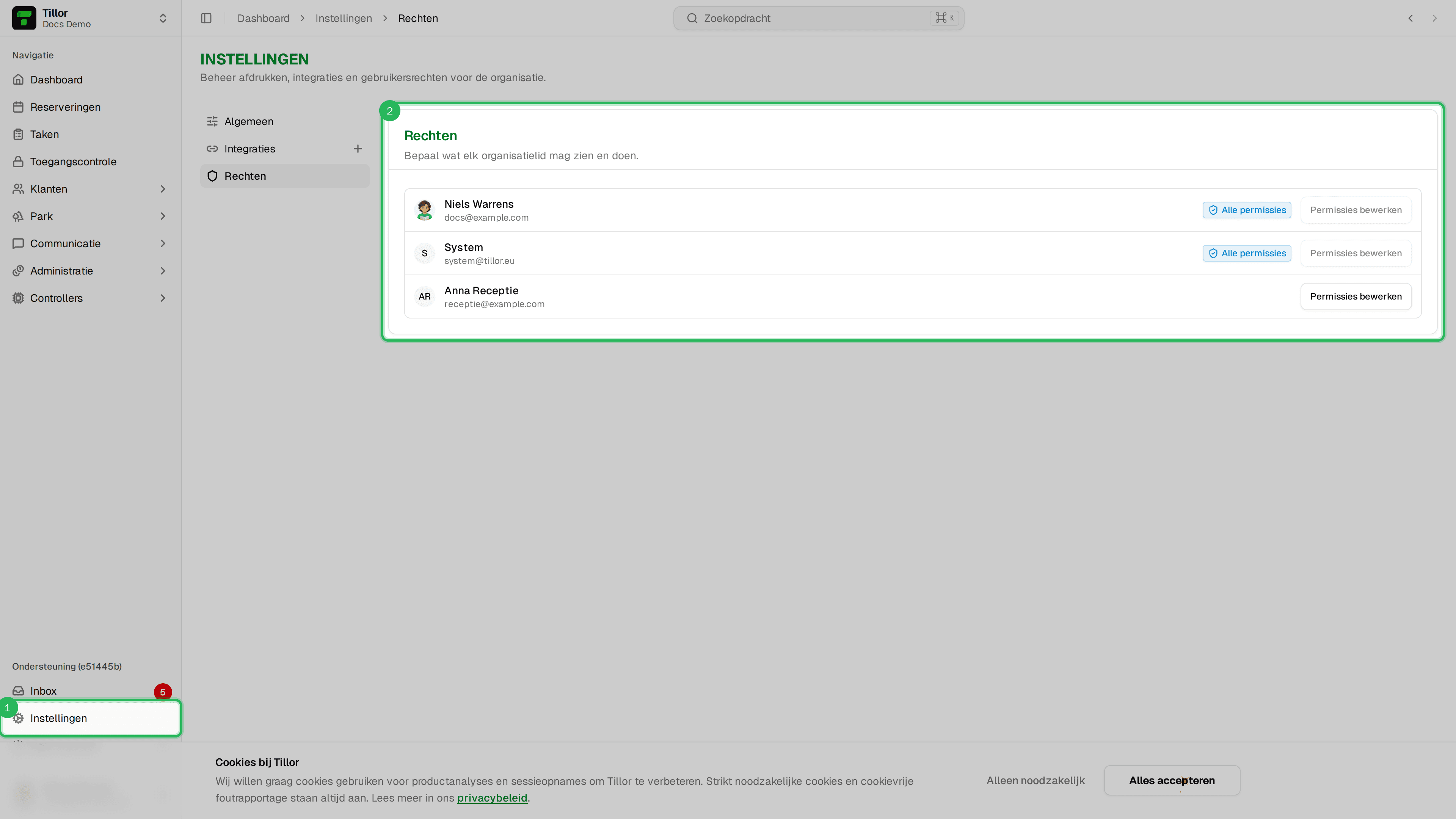Click the Inbox tray icon
1456x819 pixels.
point(18,691)
